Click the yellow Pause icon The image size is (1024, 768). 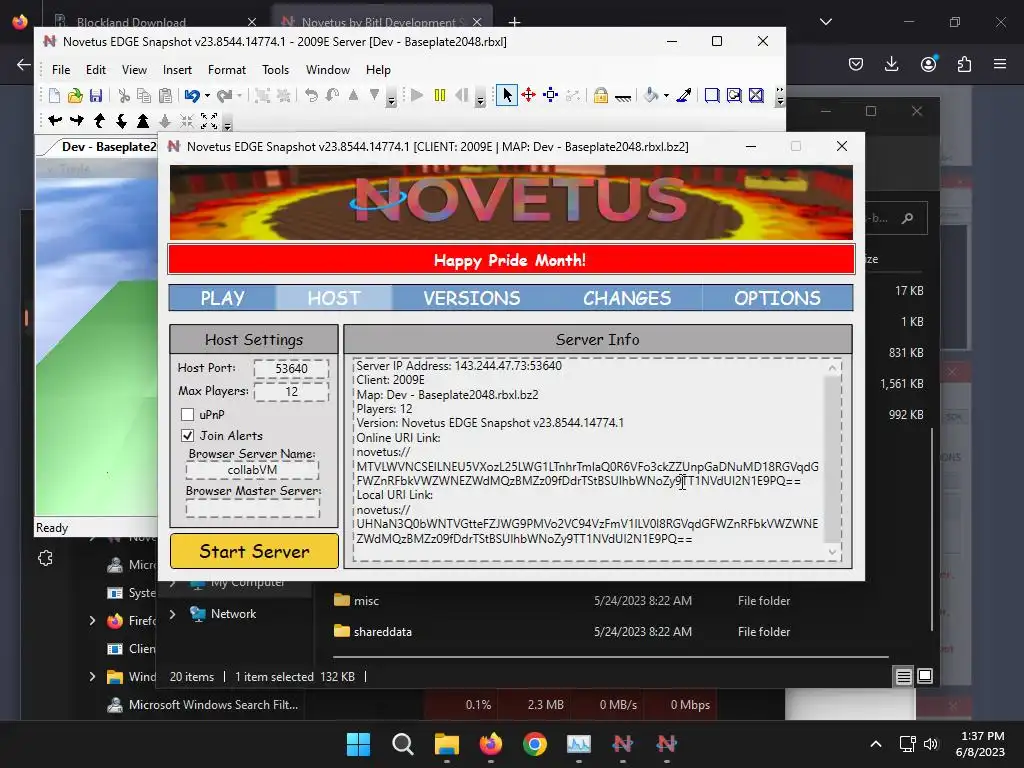[440, 95]
